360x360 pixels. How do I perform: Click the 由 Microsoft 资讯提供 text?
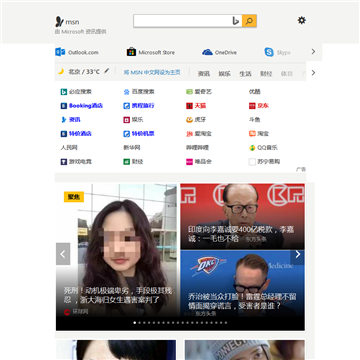(81, 32)
